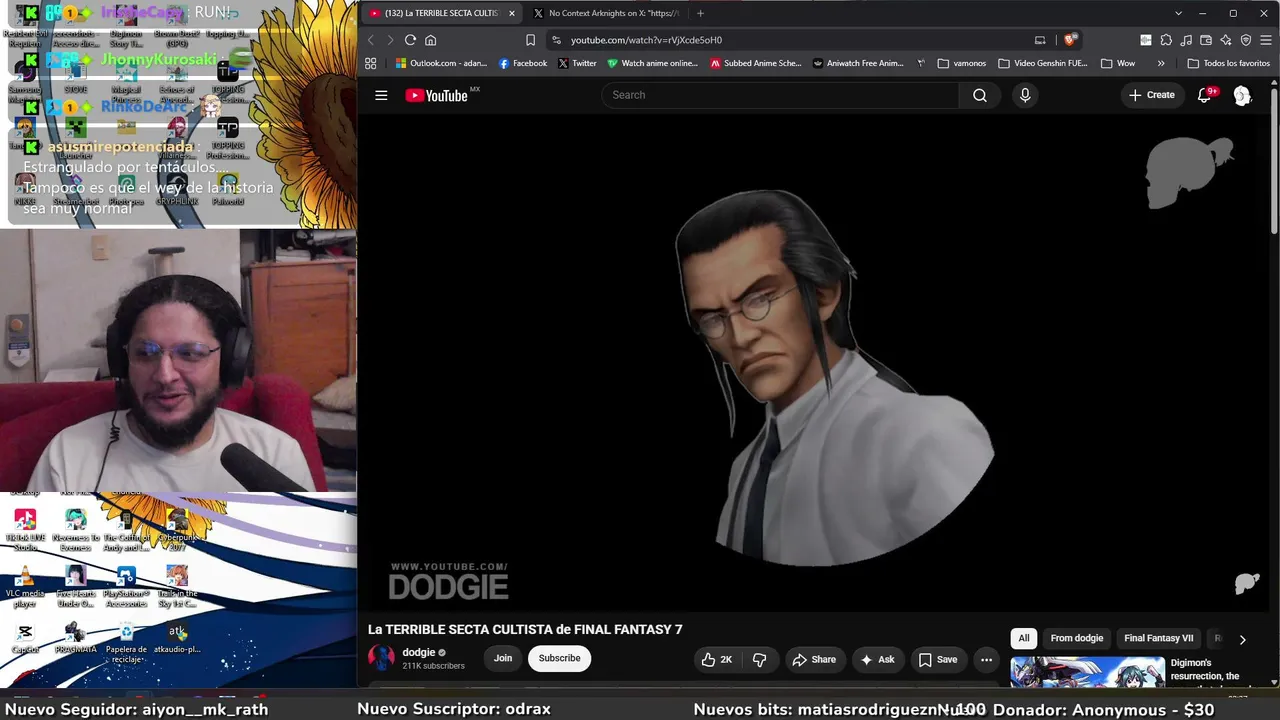Start voice search with the microphone
Viewport: 1280px width, 720px height.
(x=1024, y=95)
